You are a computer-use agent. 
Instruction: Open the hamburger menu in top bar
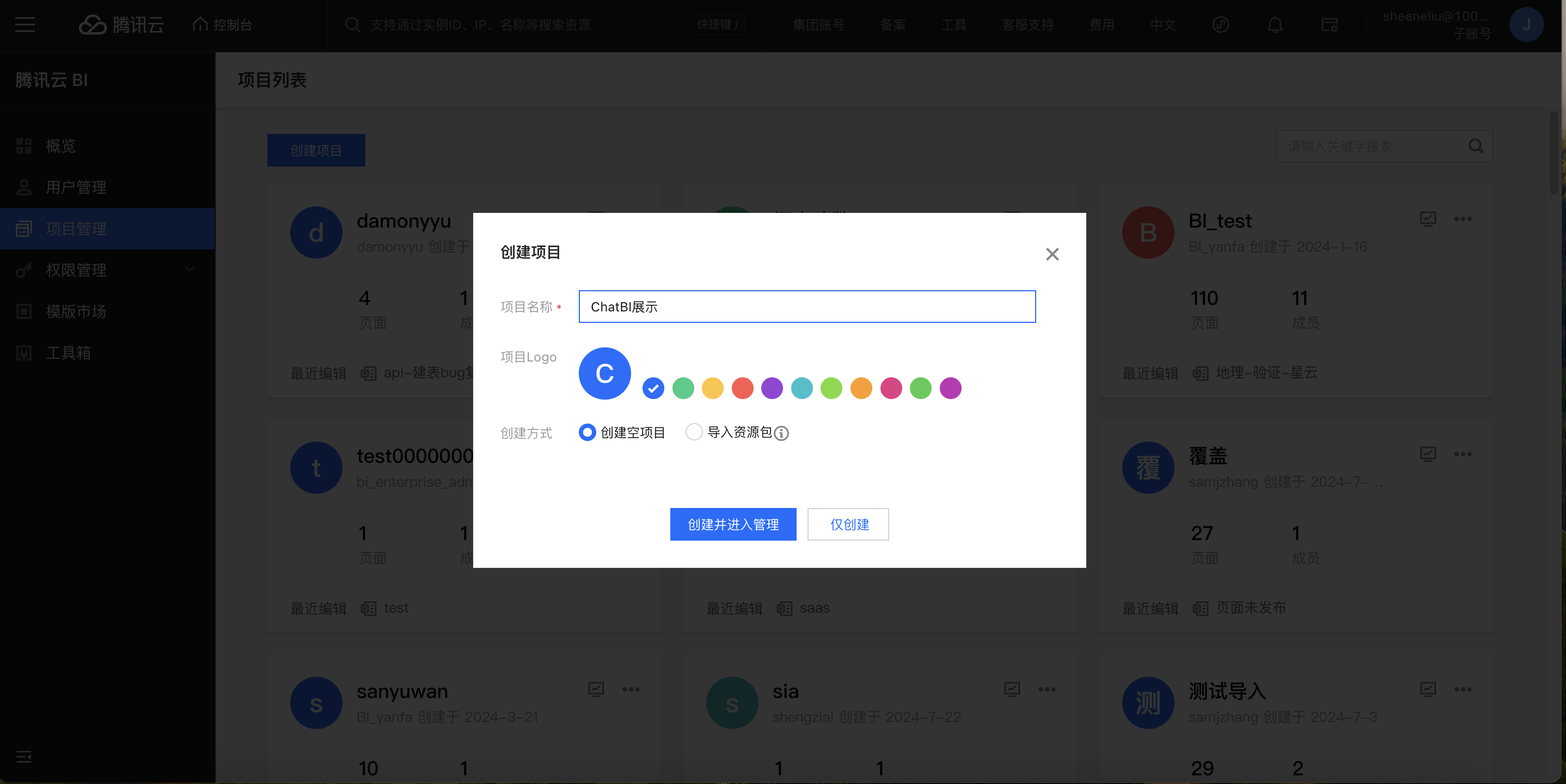pyautogui.click(x=25, y=25)
